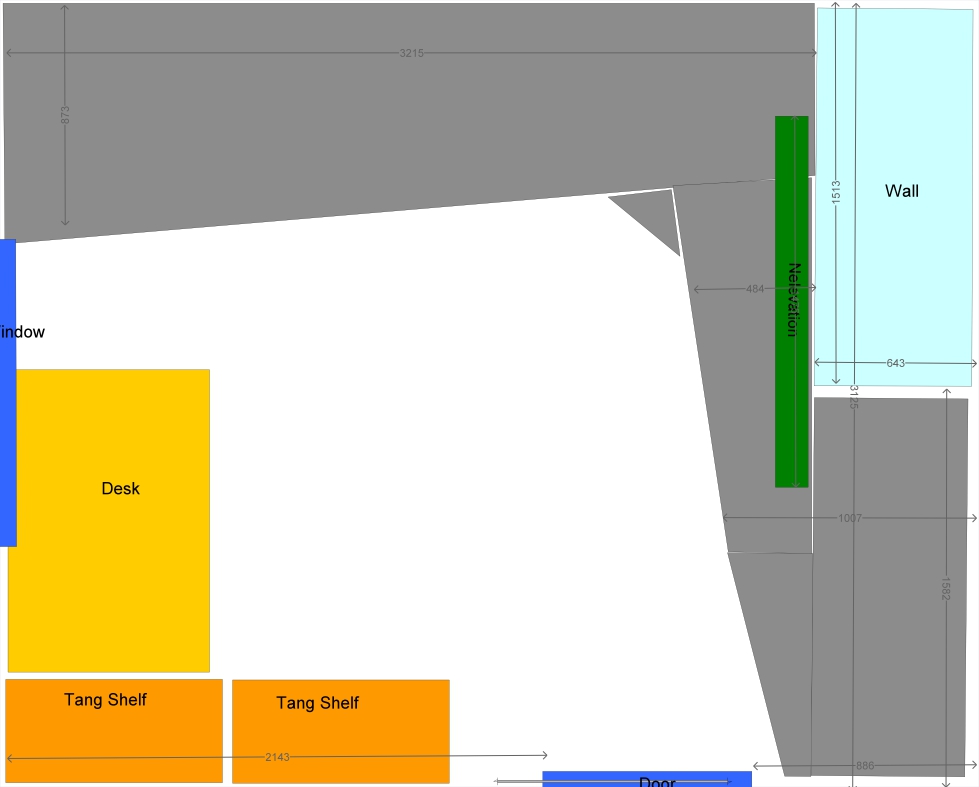Click the 643 dimension label
This screenshot has width=979, height=787.
coord(895,363)
